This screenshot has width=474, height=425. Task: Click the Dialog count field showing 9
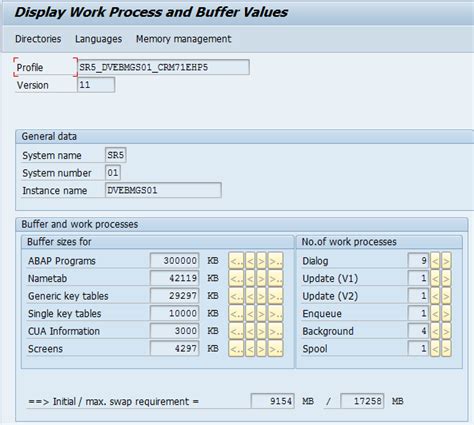[418, 260]
